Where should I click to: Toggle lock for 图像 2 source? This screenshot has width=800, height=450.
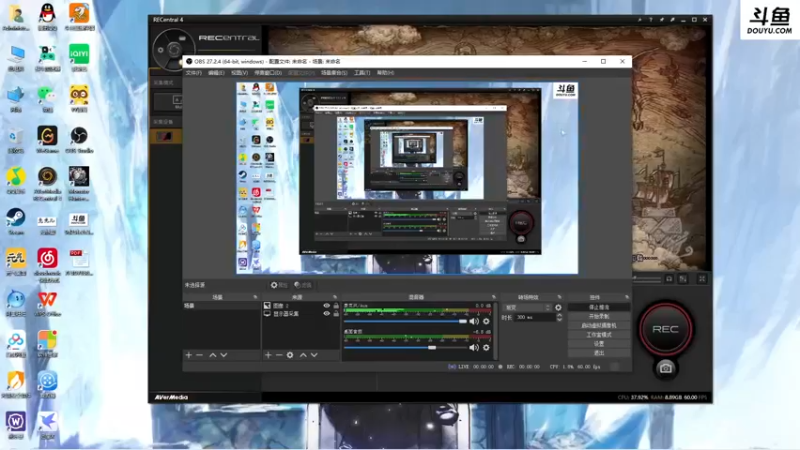[336, 306]
